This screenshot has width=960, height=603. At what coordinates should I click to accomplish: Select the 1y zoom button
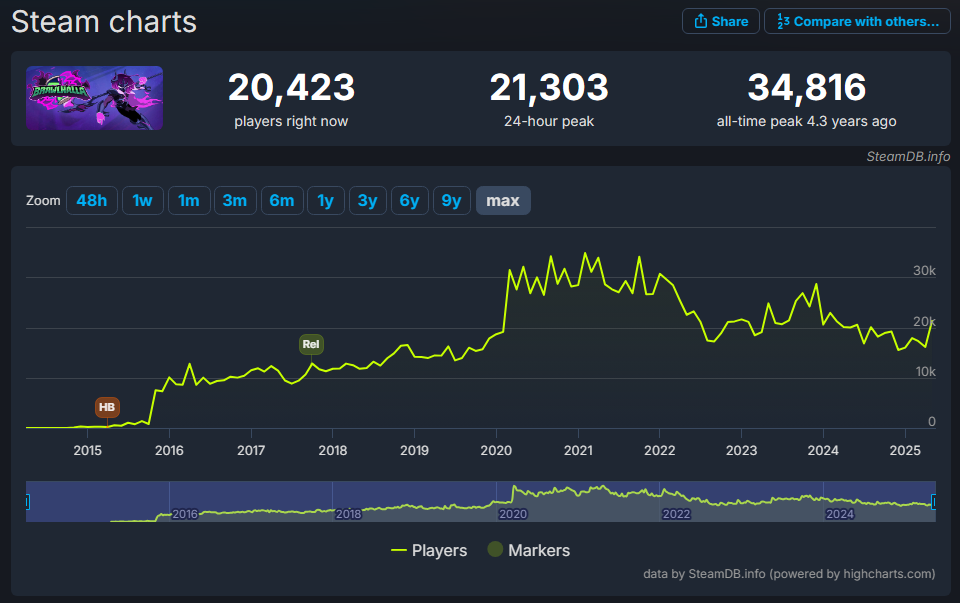click(326, 201)
